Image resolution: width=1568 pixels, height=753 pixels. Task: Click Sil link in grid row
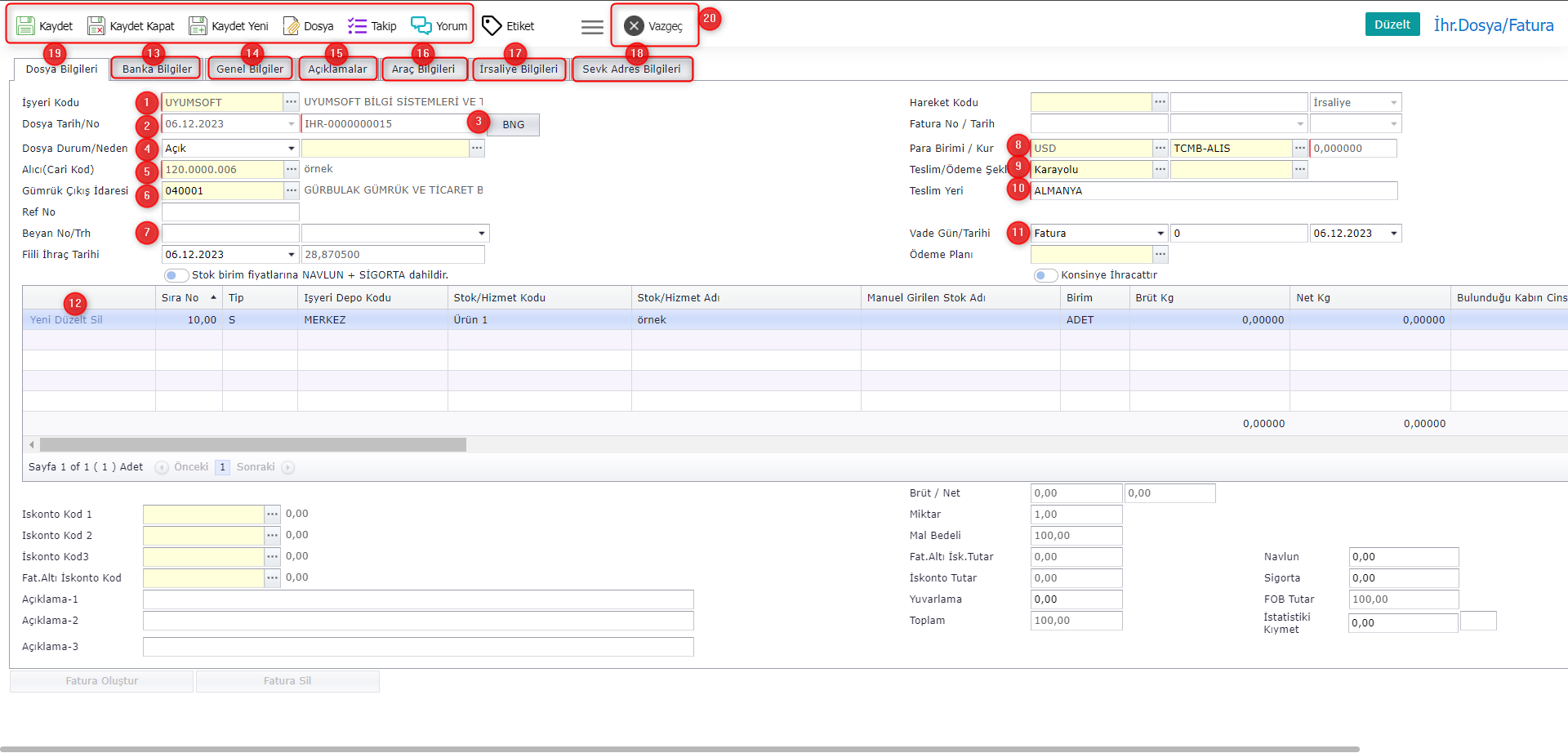point(96,319)
